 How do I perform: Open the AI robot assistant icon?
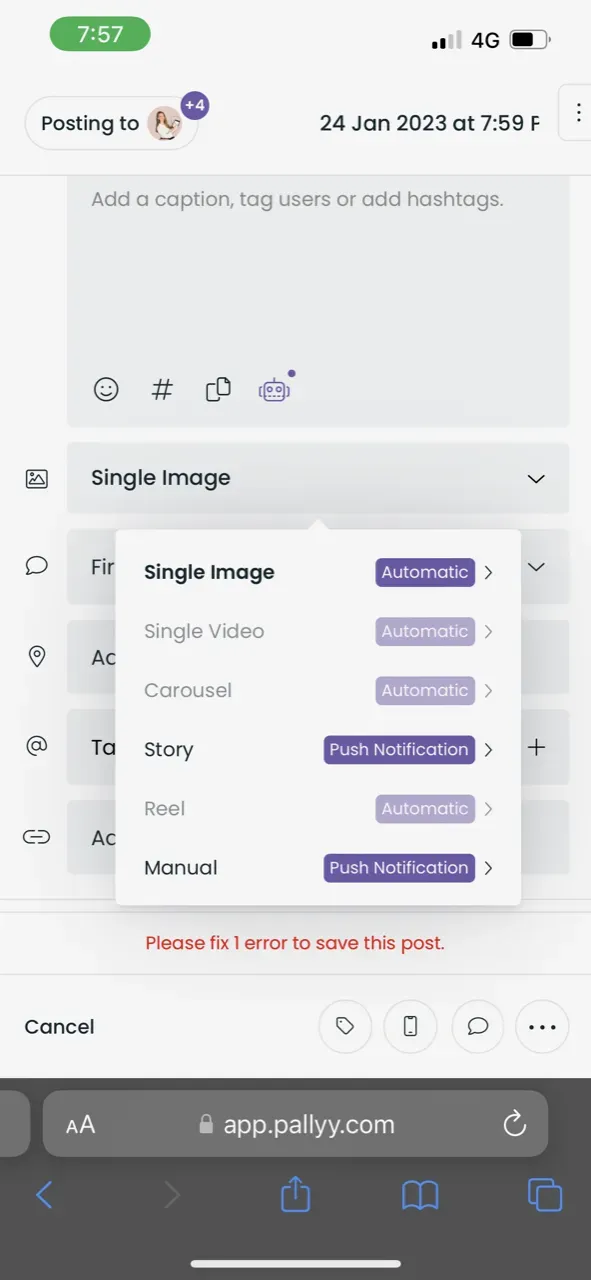tap(275, 389)
